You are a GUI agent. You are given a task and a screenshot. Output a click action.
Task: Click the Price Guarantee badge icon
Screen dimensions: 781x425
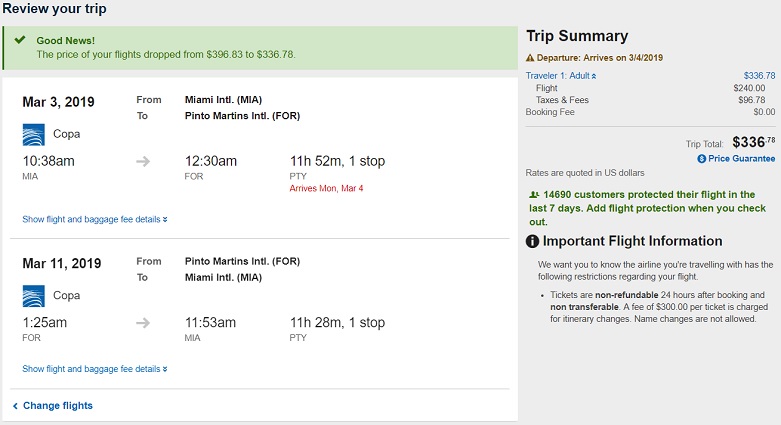(x=701, y=158)
